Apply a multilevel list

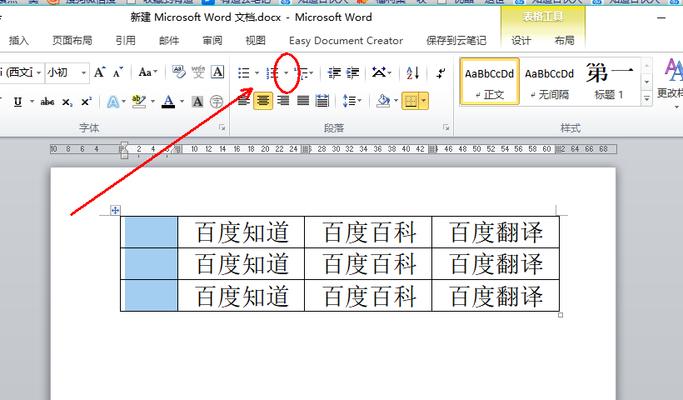pyautogui.click(x=301, y=73)
